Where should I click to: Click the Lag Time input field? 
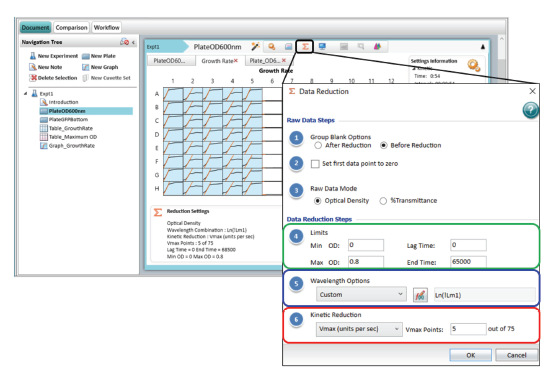point(468,245)
